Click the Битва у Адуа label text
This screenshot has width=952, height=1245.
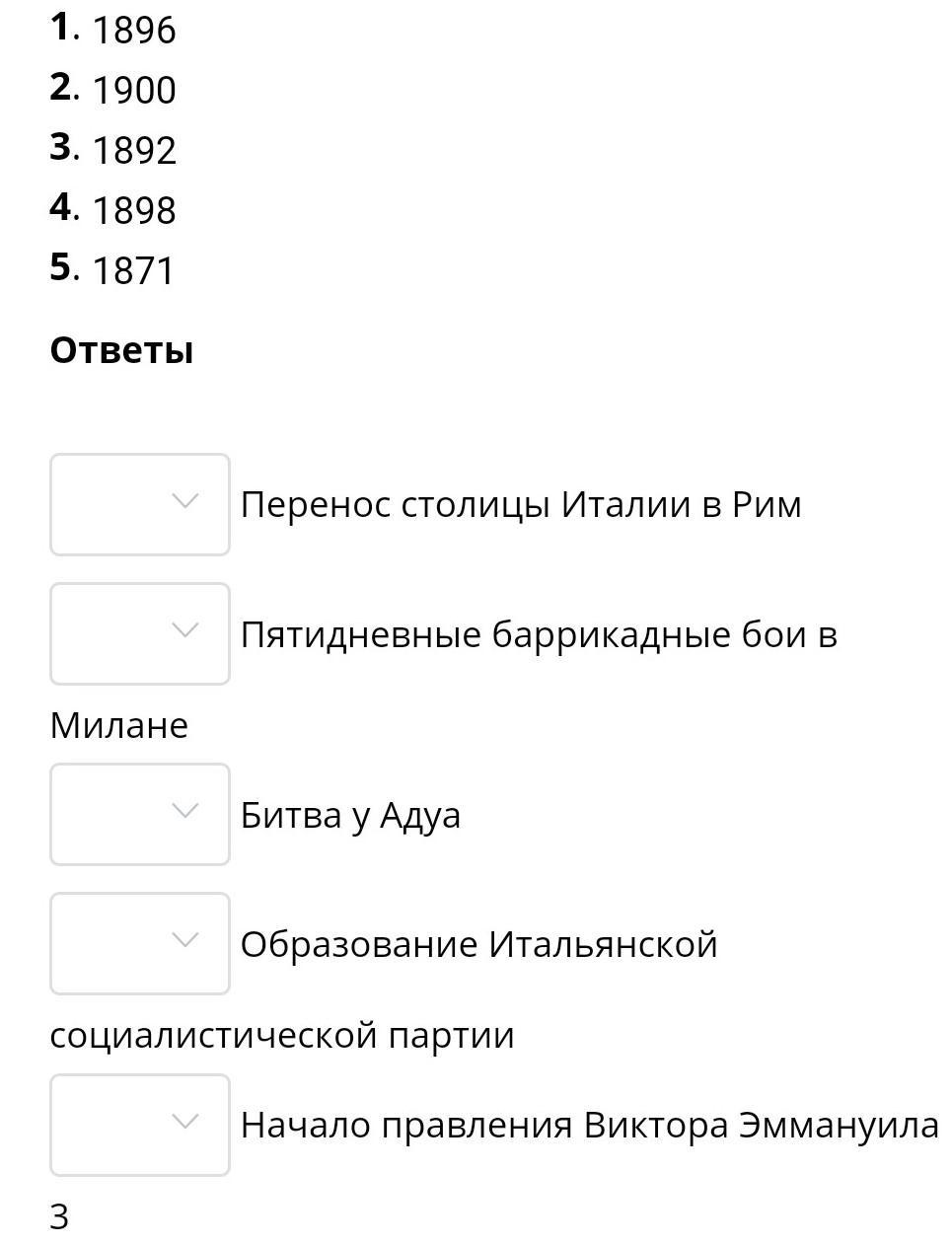pos(350,815)
